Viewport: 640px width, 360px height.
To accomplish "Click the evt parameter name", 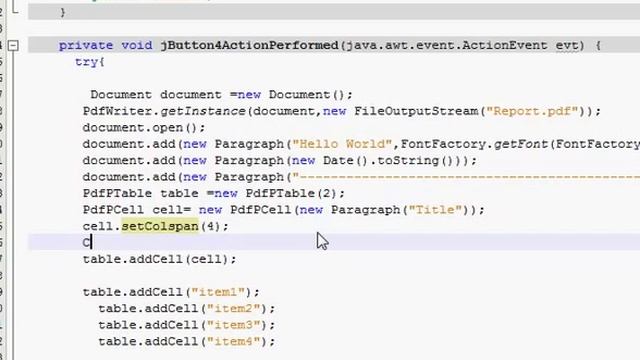I will coord(567,45).
